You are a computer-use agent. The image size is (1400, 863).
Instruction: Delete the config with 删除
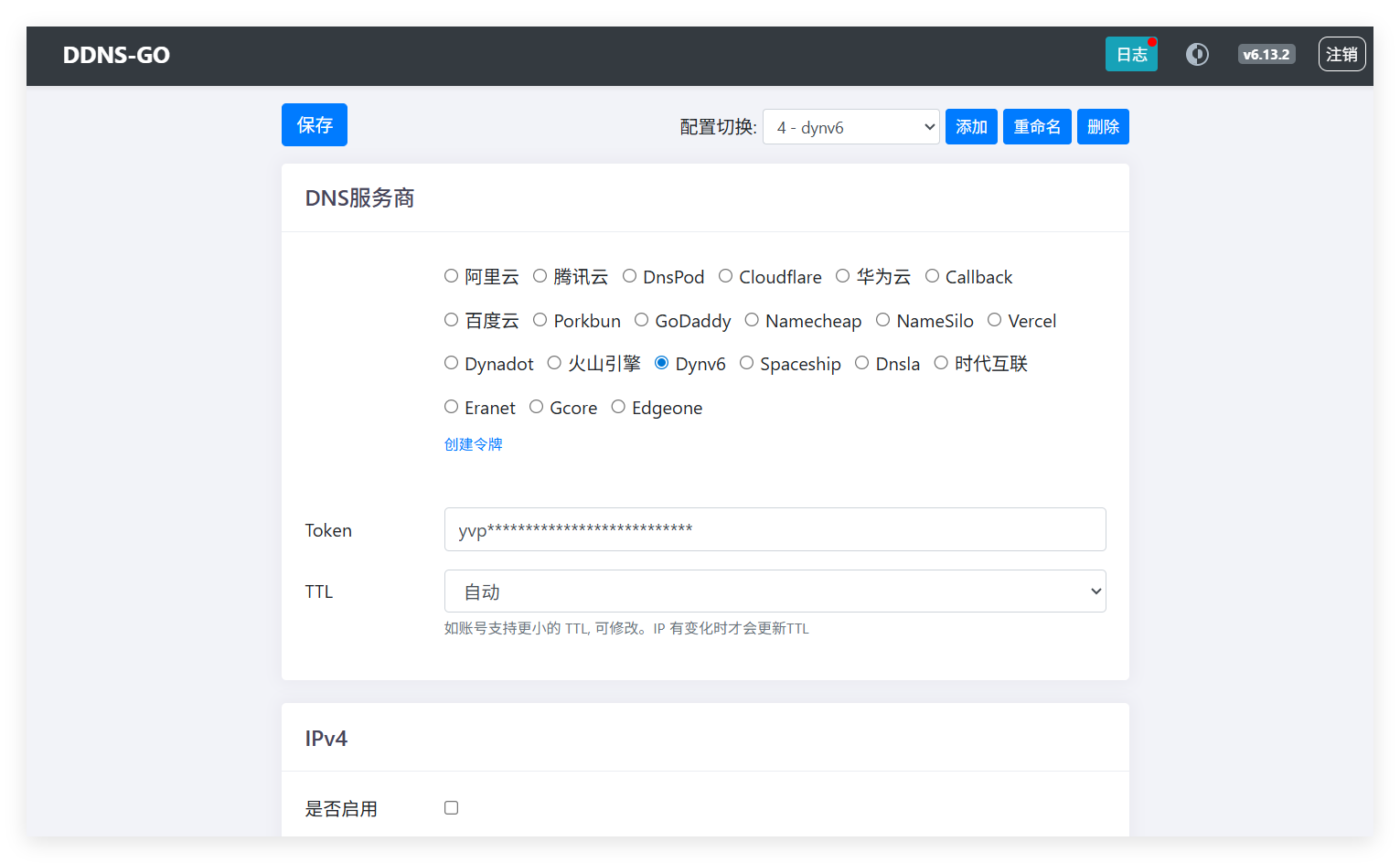(1103, 126)
